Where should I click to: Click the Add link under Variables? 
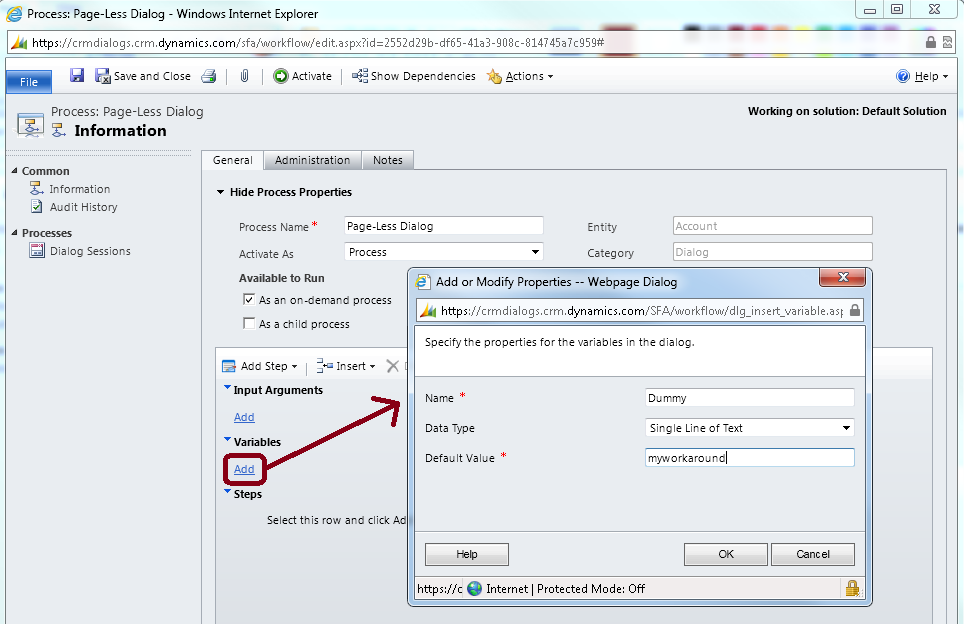click(244, 469)
